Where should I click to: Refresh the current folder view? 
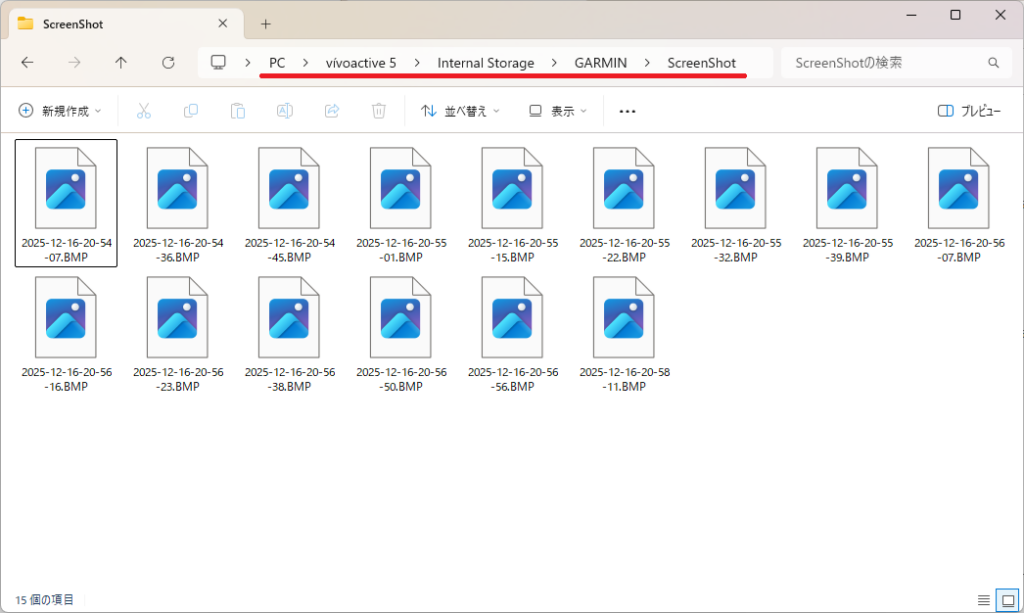tap(168, 63)
